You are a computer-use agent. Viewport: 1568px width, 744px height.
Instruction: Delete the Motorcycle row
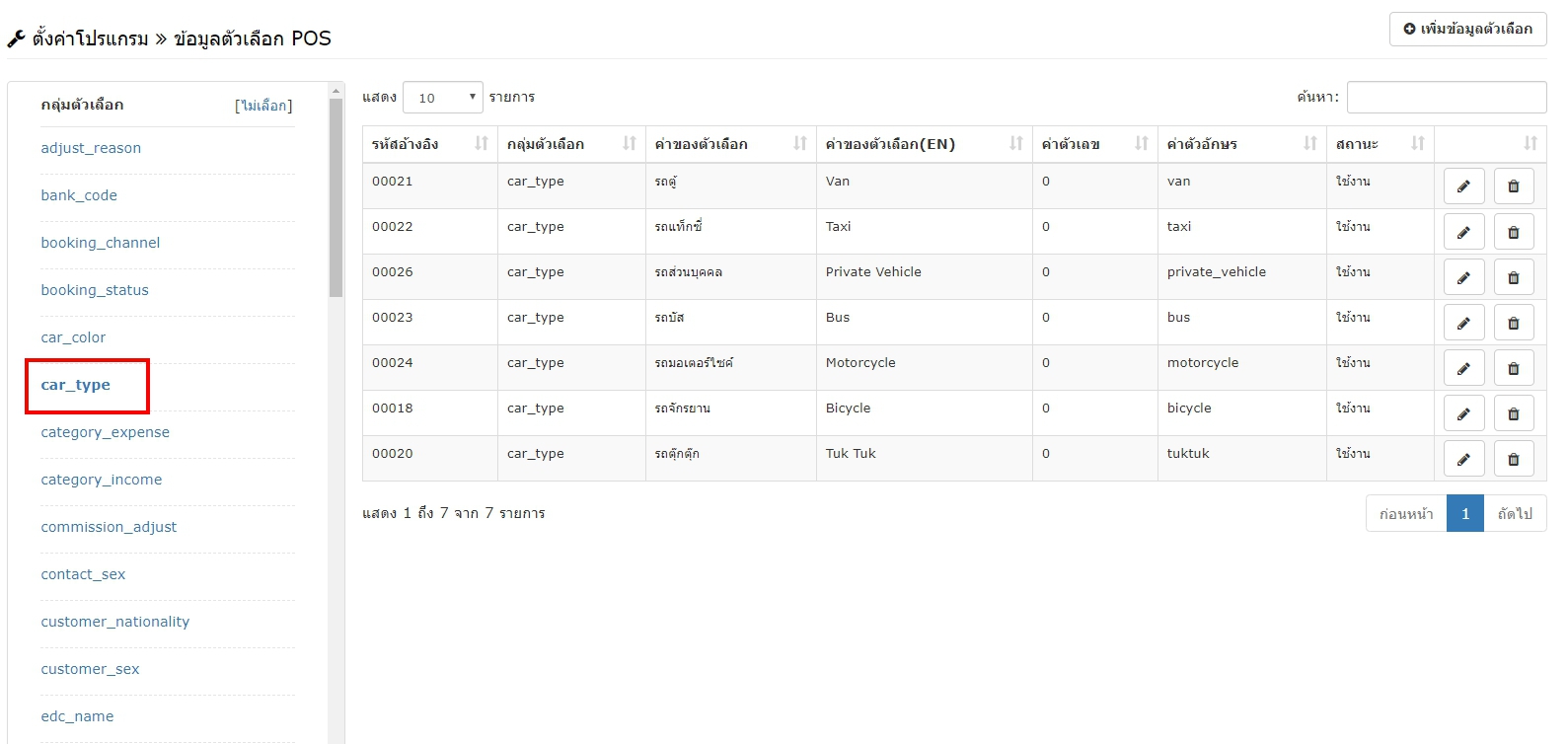point(1513,368)
